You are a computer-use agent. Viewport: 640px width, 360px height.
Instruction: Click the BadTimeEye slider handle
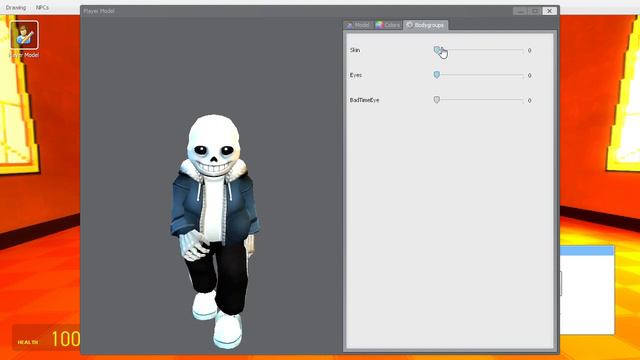tap(437, 100)
